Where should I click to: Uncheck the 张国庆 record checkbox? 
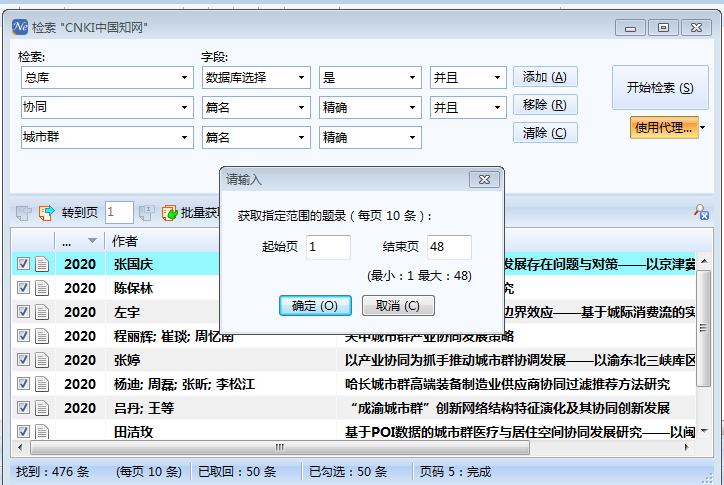(23, 264)
